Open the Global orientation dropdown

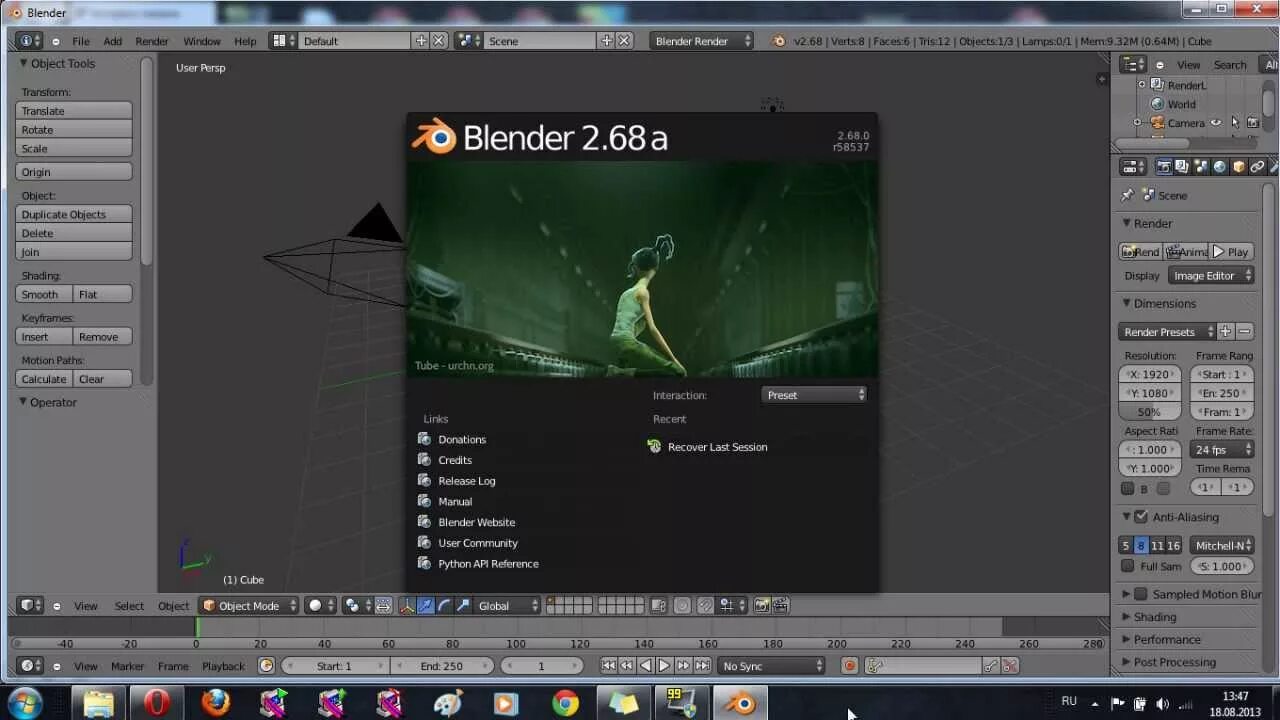click(x=507, y=605)
